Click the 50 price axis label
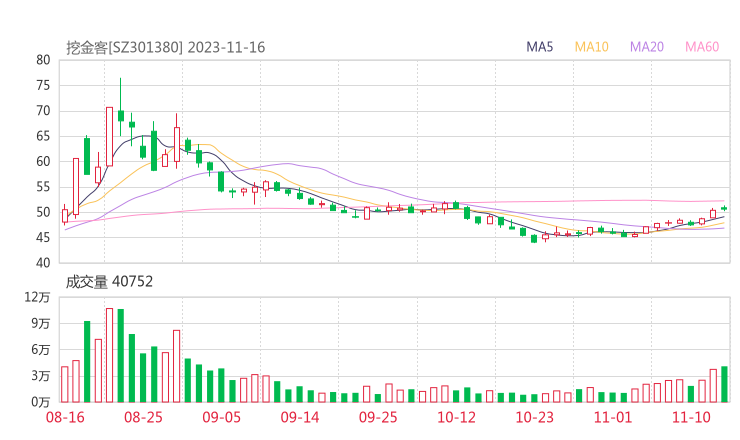Viewport: 740px width, 440px height. (43, 212)
